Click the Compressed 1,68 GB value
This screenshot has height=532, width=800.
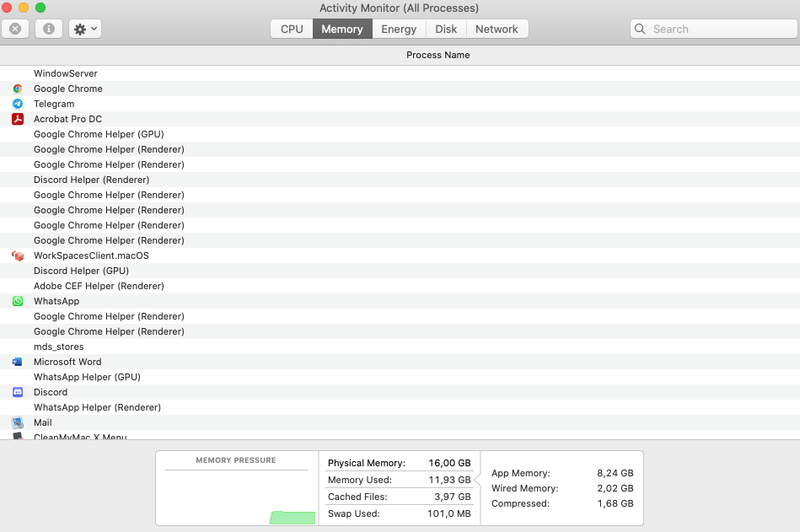pyautogui.click(x=615, y=504)
